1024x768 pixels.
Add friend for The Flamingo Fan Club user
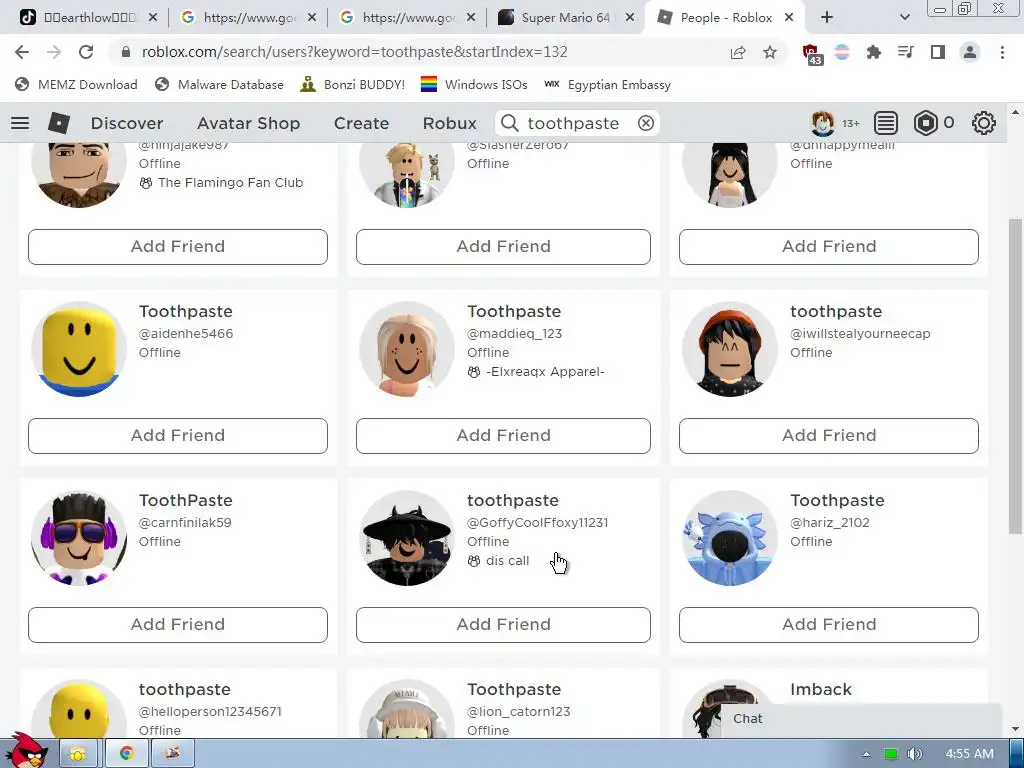(178, 247)
